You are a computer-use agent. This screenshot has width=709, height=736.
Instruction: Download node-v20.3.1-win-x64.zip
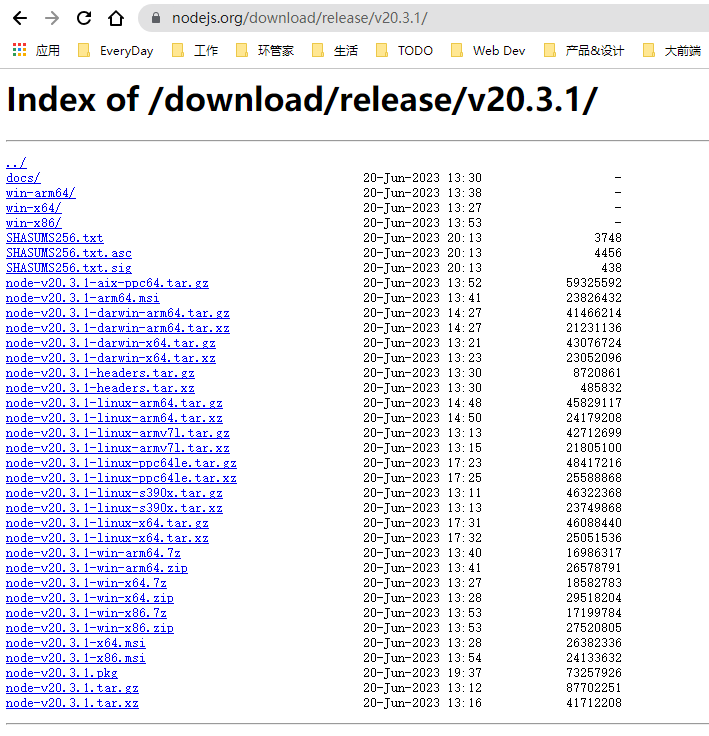(x=90, y=598)
